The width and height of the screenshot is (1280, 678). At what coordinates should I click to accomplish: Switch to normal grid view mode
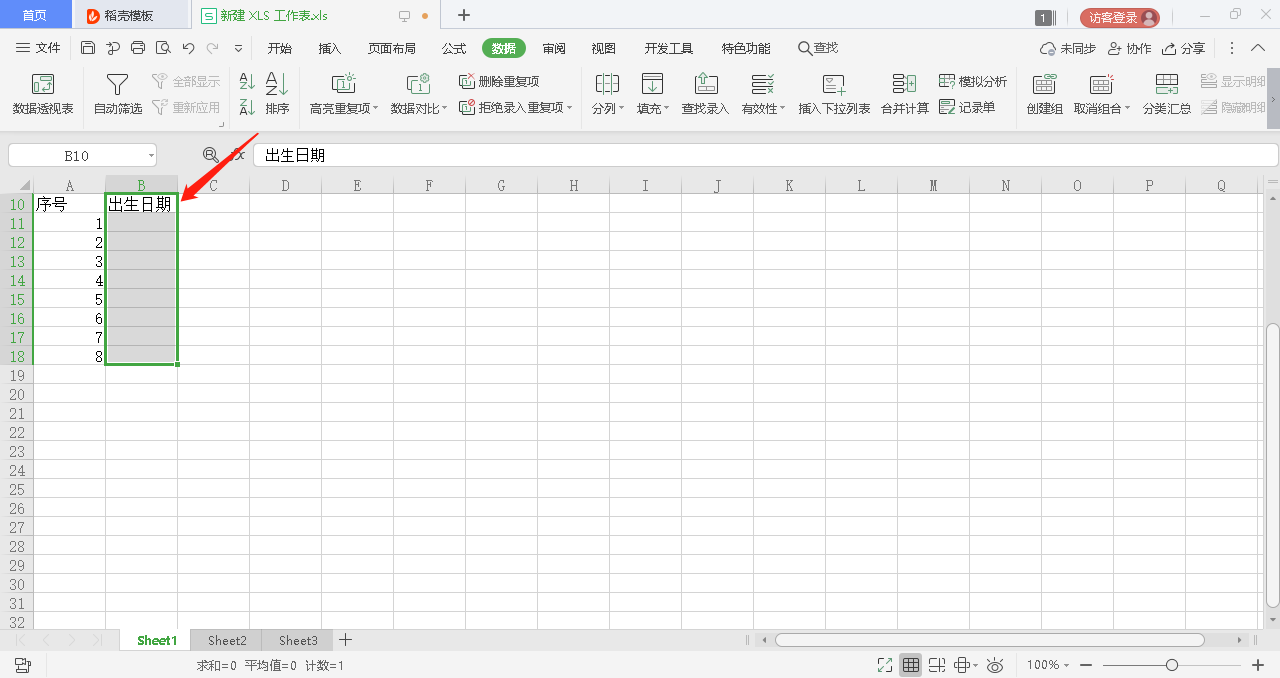[910, 665]
